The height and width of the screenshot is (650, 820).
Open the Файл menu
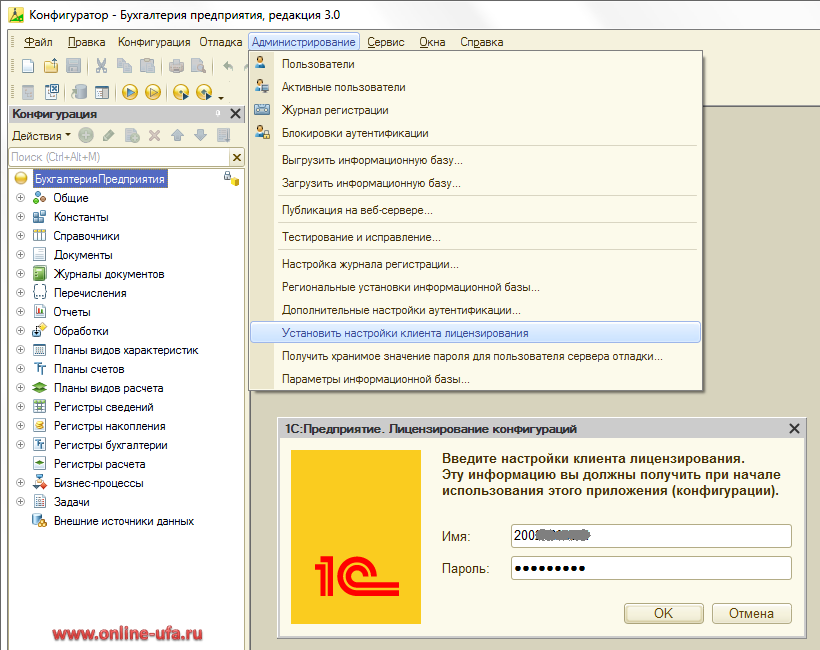pos(38,42)
